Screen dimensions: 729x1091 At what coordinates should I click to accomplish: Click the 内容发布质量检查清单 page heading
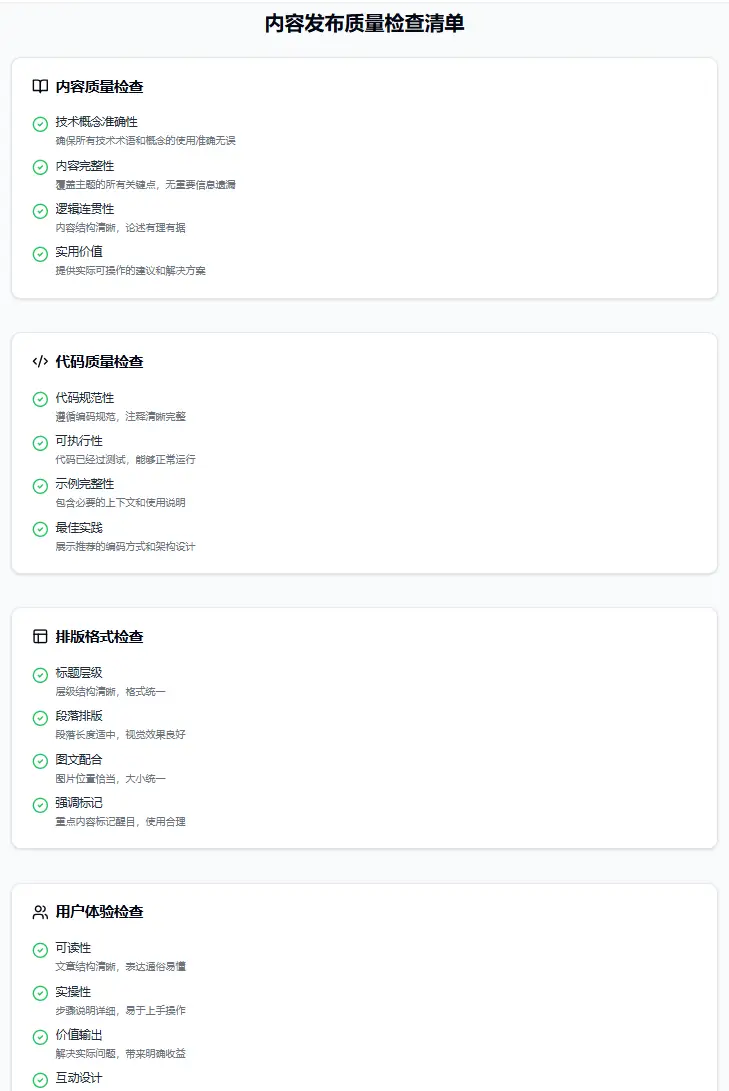click(364, 24)
